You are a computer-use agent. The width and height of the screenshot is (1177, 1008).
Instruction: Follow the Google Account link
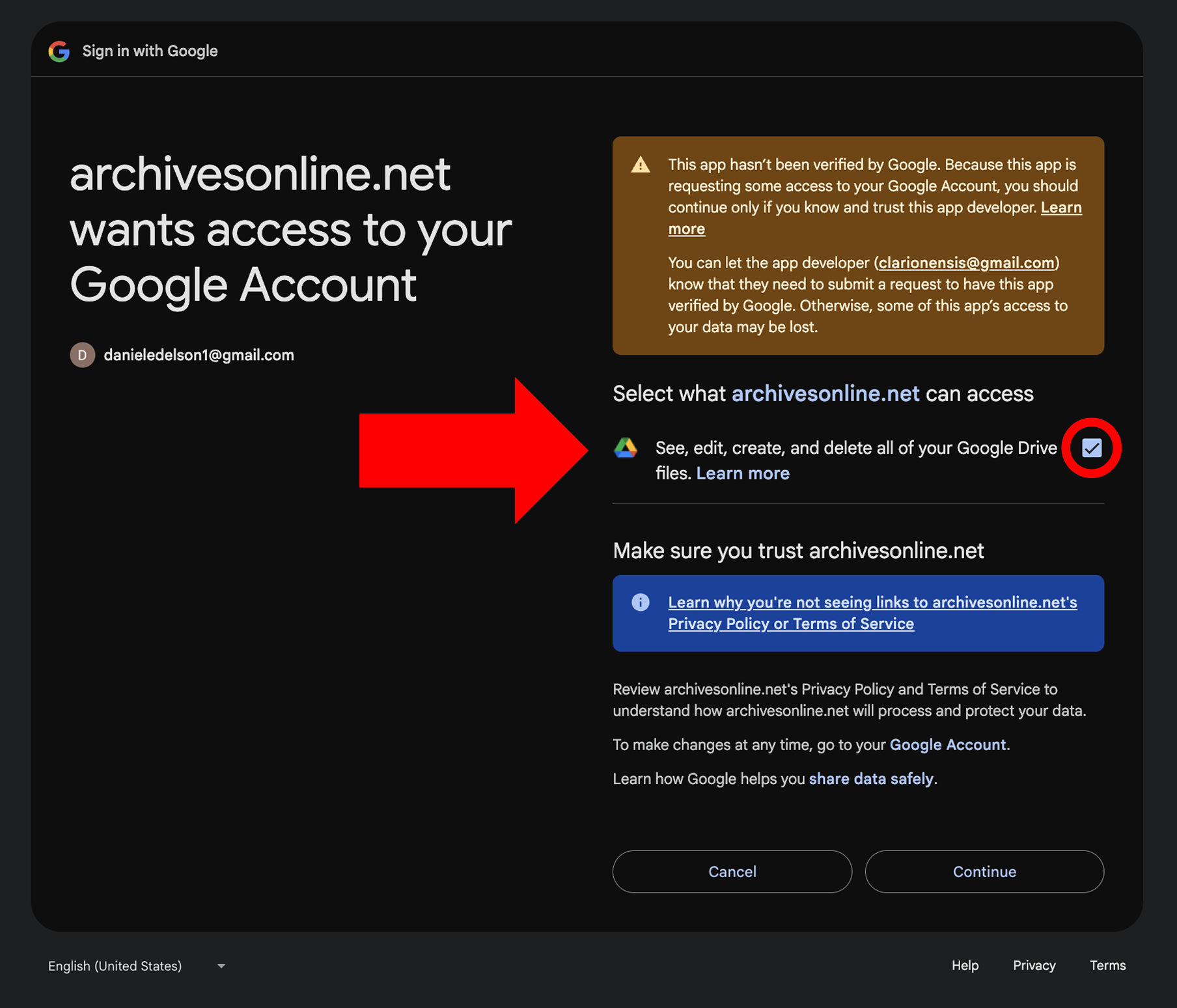click(x=947, y=745)
